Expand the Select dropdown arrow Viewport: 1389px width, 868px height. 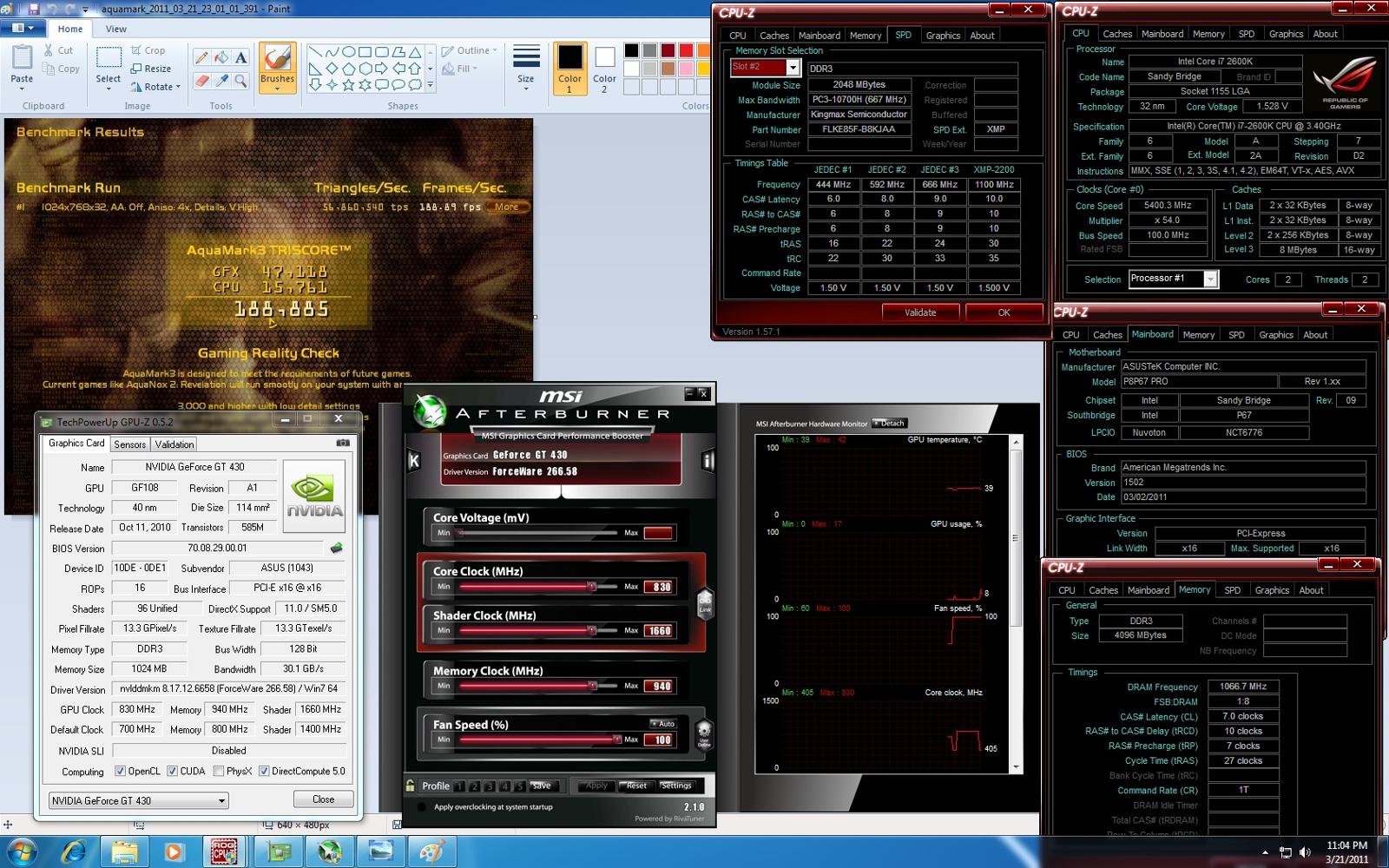click(x=109, y=88)
